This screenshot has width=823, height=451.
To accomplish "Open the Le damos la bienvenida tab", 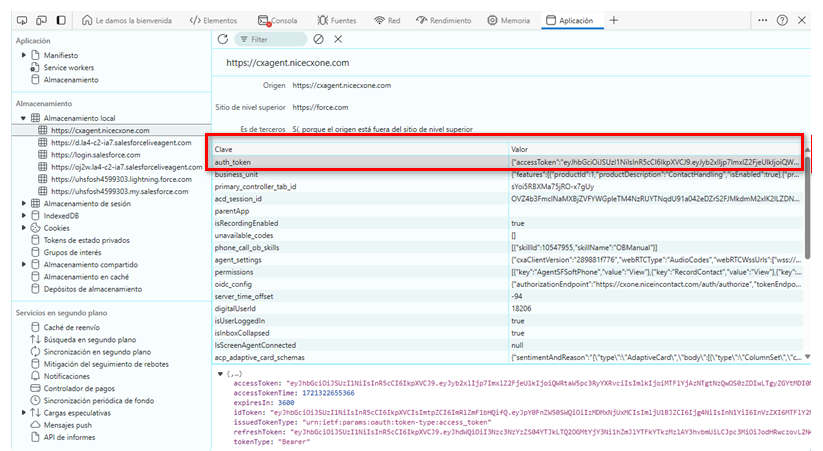I will click(x=127, y=20).
